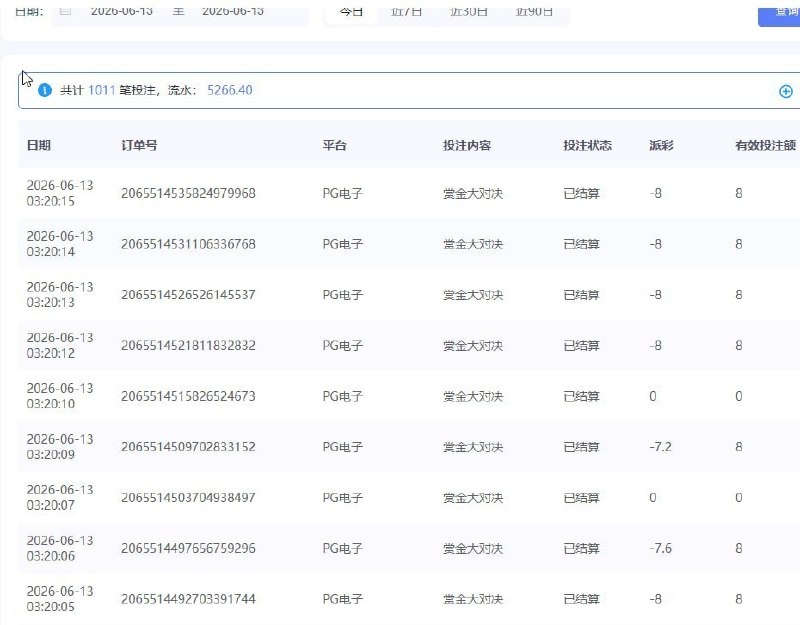Image resolution: width=800 pixels, height=625 pixels.
Task: Click the date cell 03:20:09
Action: [x=60, y=447]
